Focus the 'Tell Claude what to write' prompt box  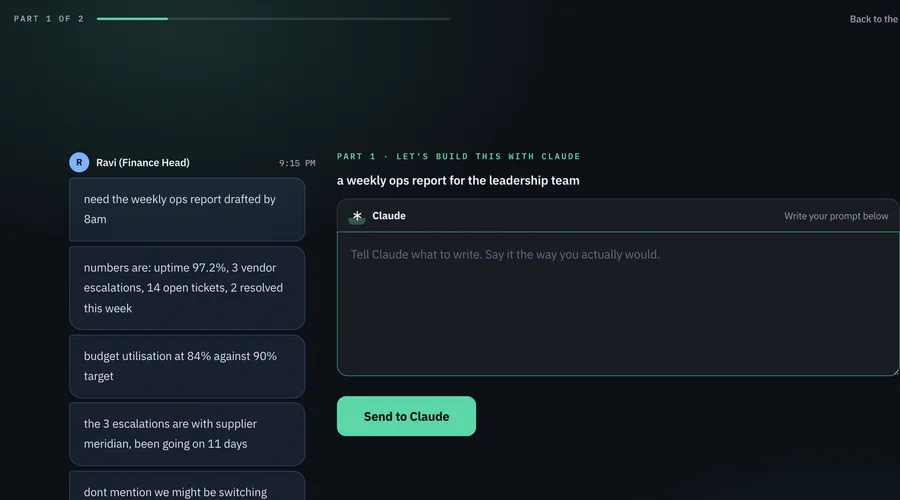[x=618, y=304]
